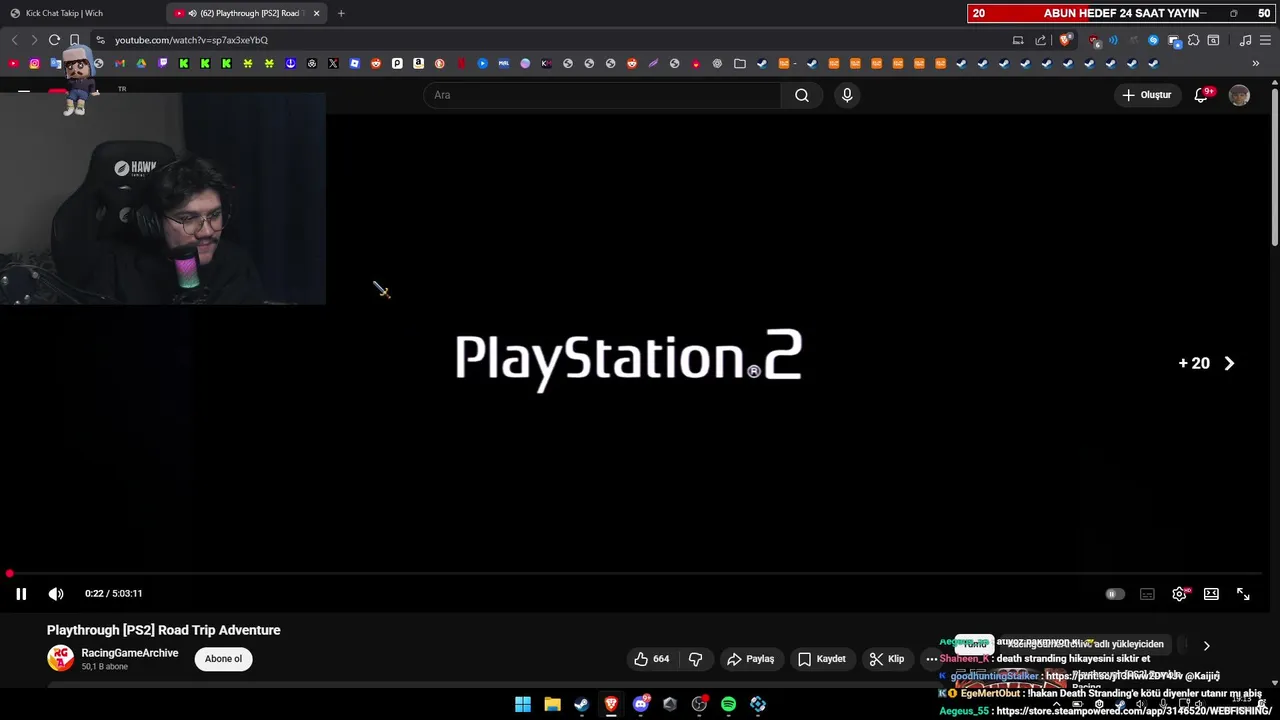
Task: Open the X (Twitter) bookmark
Action: [x=333, y=64]
